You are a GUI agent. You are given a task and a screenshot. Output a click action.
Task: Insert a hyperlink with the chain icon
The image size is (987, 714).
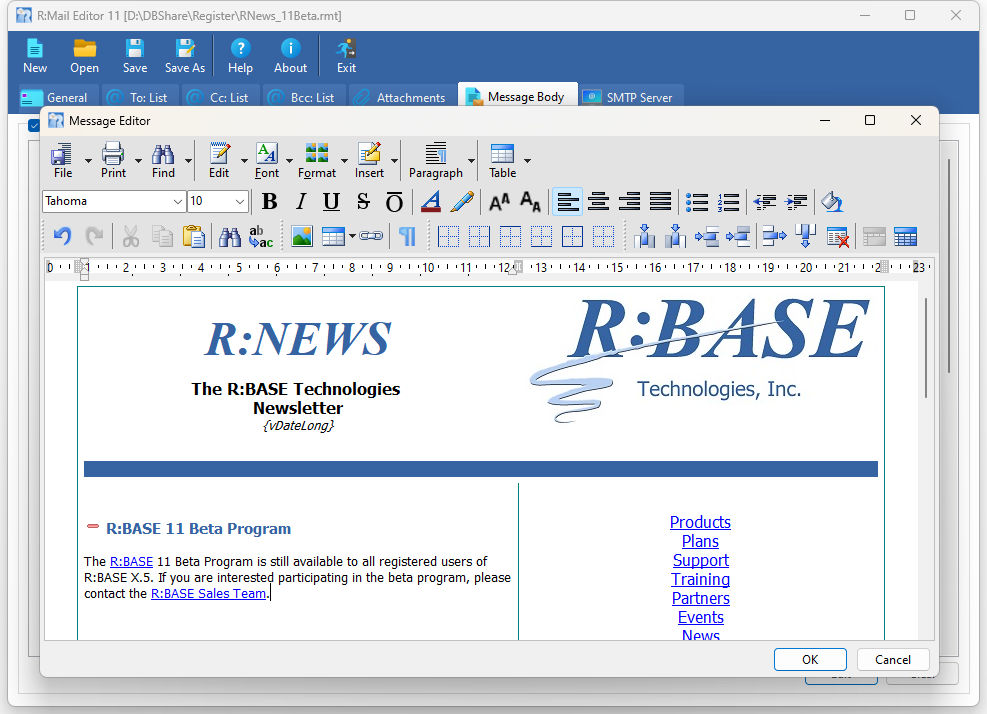pyautogui.click(x=371, y=236)
